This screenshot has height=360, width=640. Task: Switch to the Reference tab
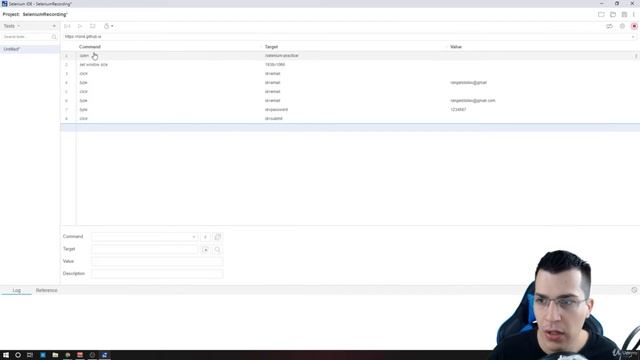[47, 290]
